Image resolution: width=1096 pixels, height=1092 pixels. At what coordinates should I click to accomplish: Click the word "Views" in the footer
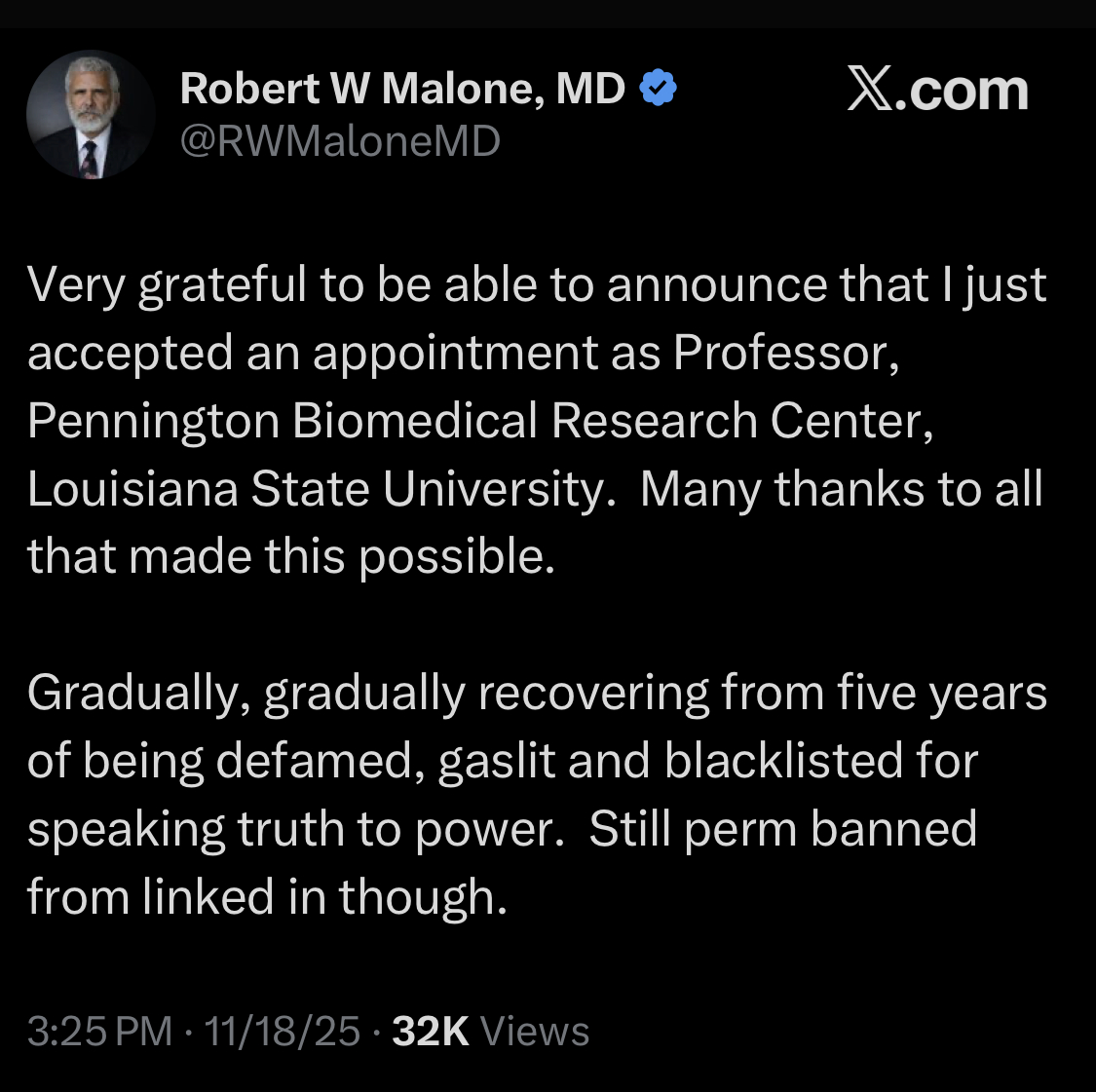[x=535, y=1032]
